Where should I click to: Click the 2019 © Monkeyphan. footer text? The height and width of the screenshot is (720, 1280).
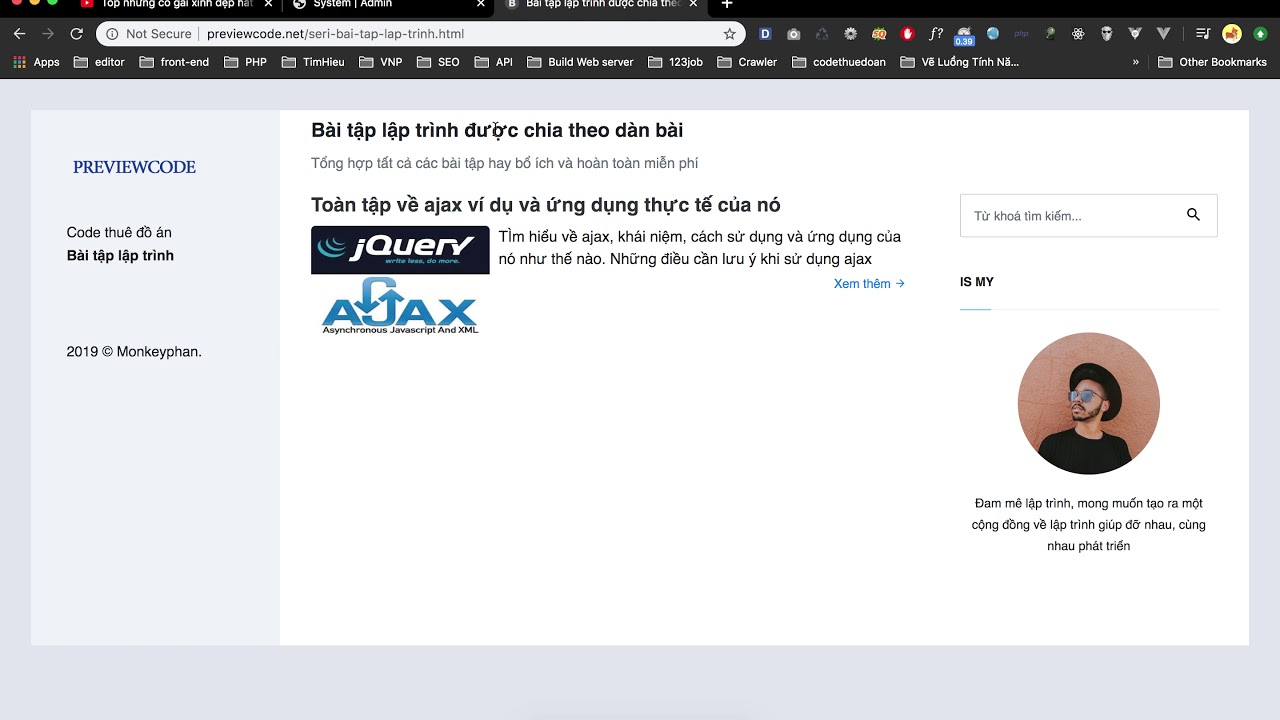point(134,352)
